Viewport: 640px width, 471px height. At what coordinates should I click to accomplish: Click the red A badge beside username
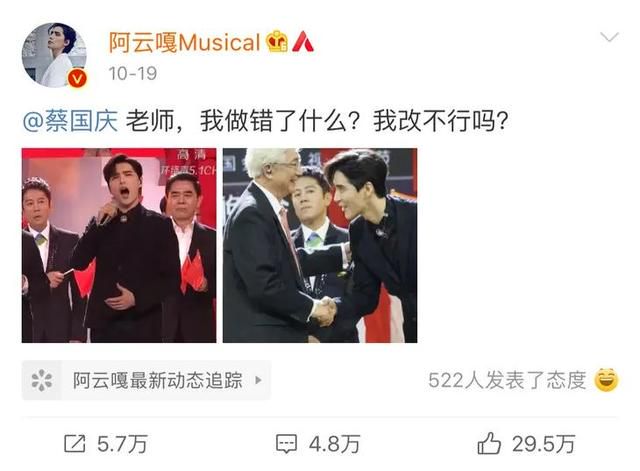(303, 42)
